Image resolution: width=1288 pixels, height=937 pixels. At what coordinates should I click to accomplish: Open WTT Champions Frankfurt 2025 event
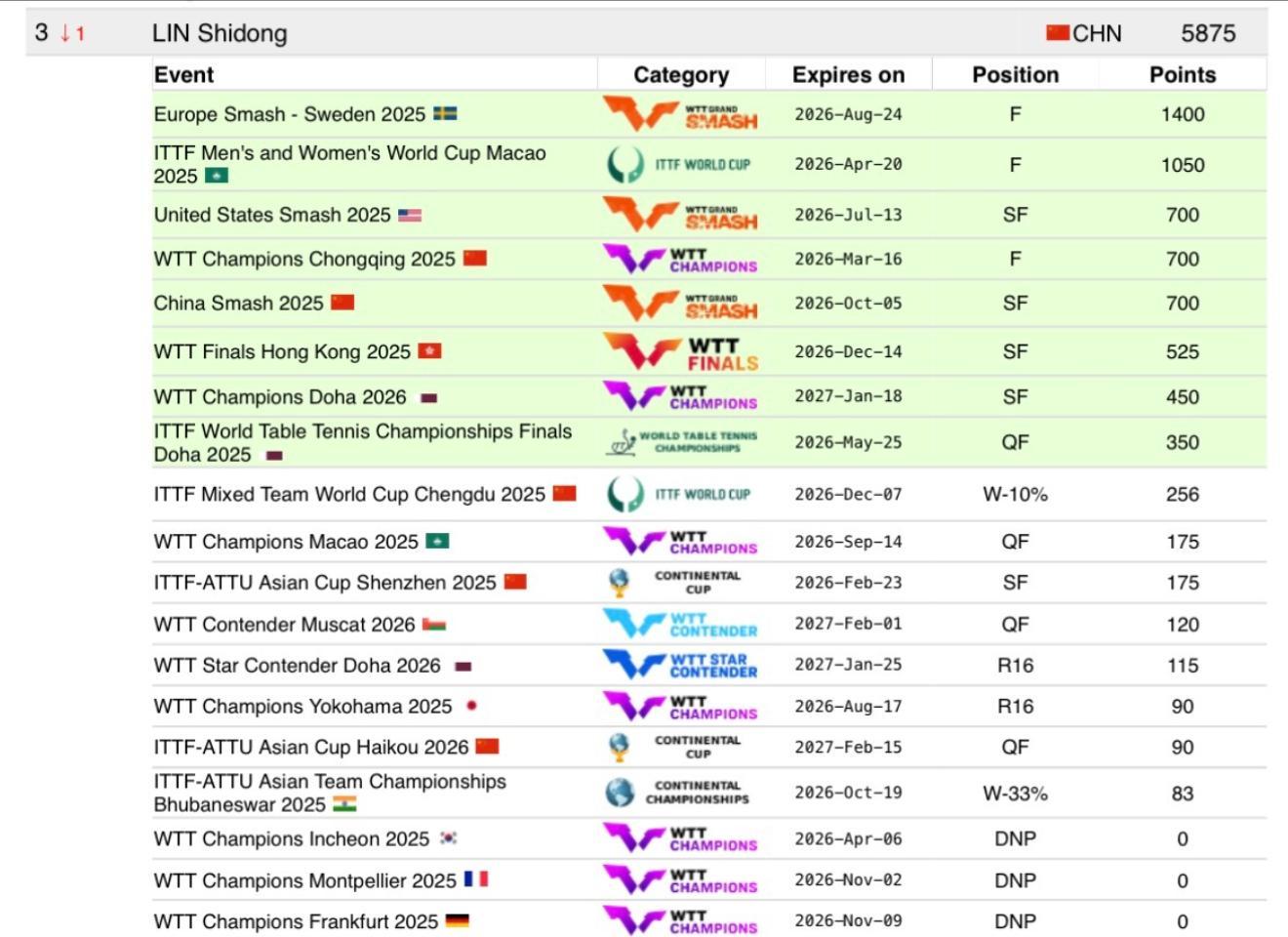pos(296,921)
